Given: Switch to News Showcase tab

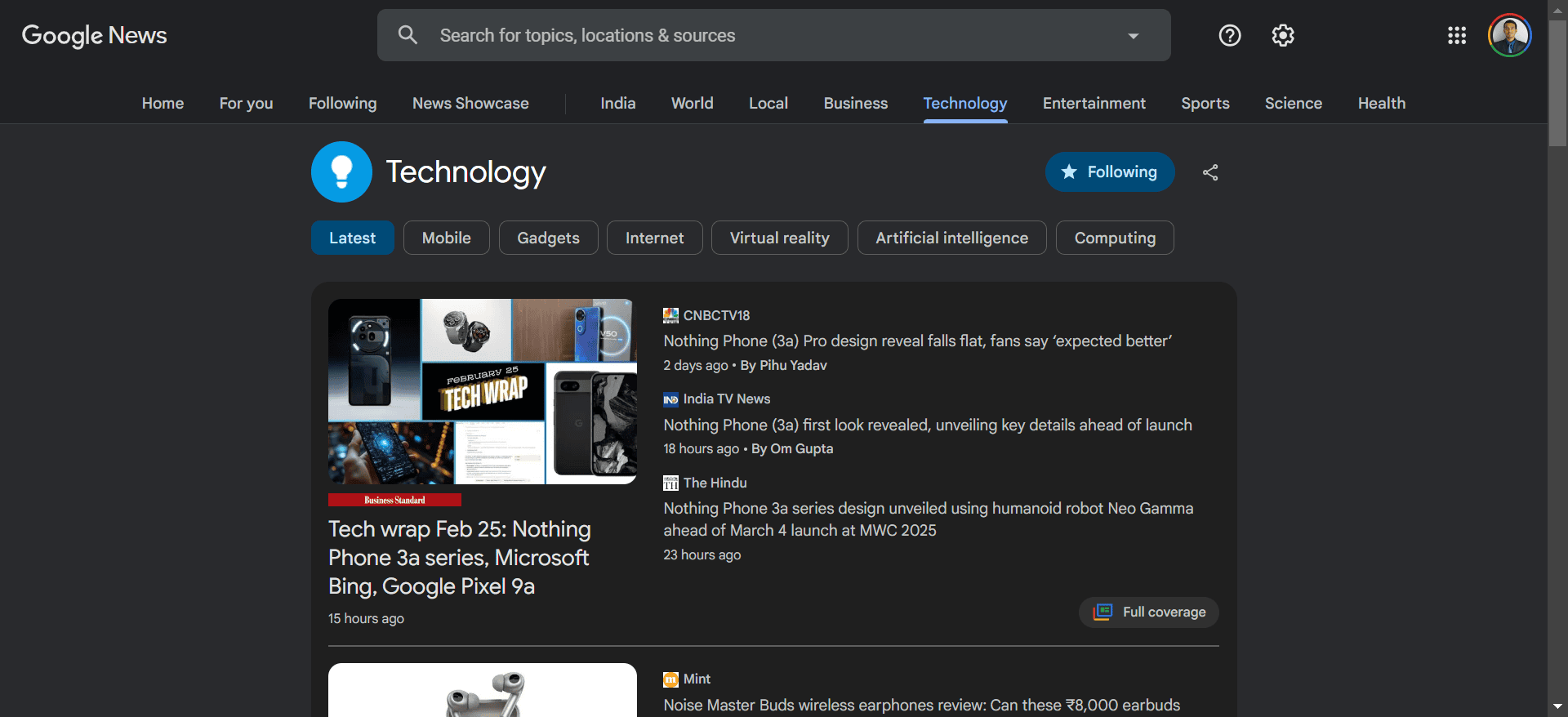Looking at the screenshot, I should [470, 103].
